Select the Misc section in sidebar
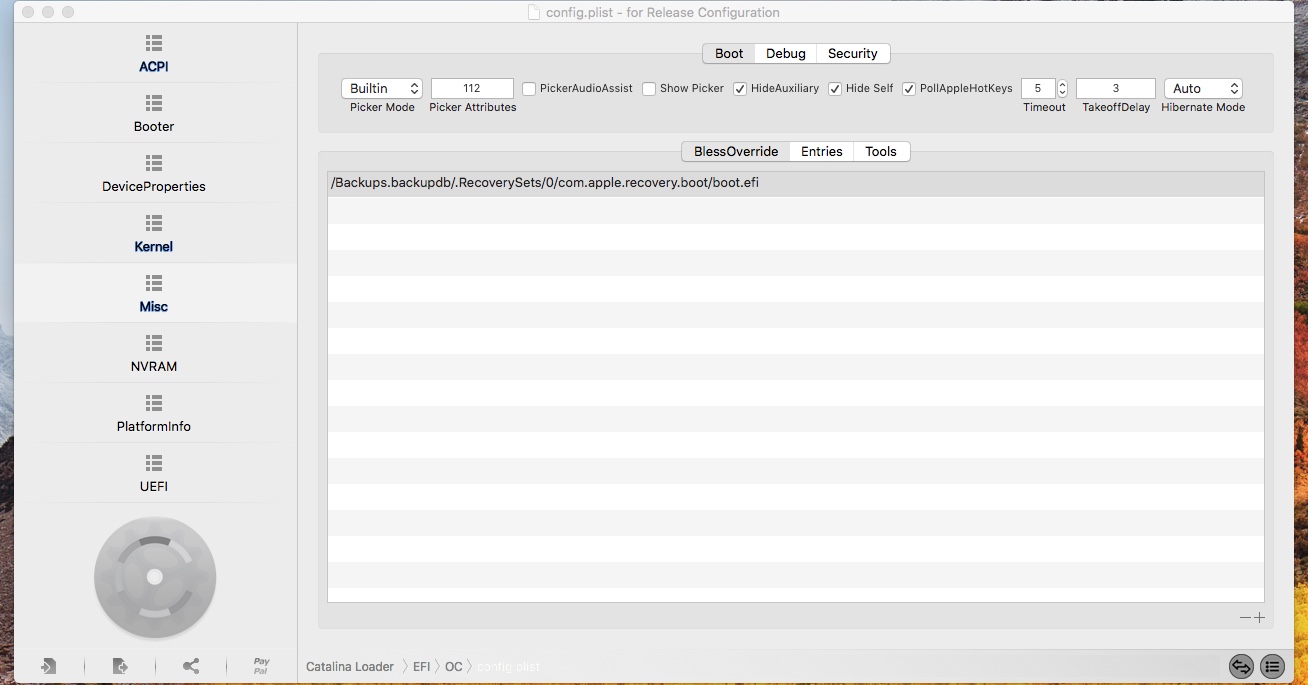 [x=154, y=294]
